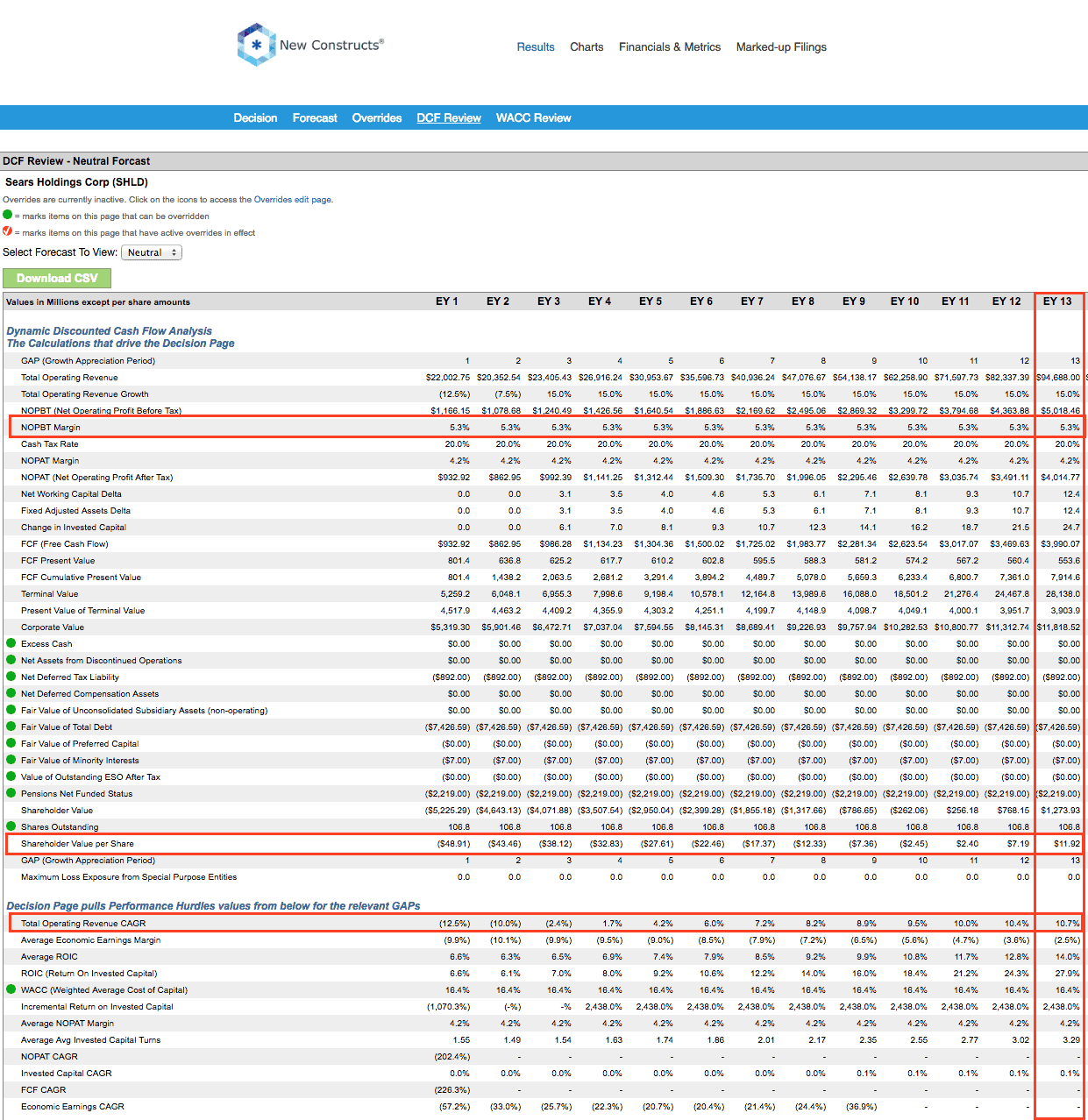Switch to the Overrides tab
1088x1120 pixels.
point(377,118)
